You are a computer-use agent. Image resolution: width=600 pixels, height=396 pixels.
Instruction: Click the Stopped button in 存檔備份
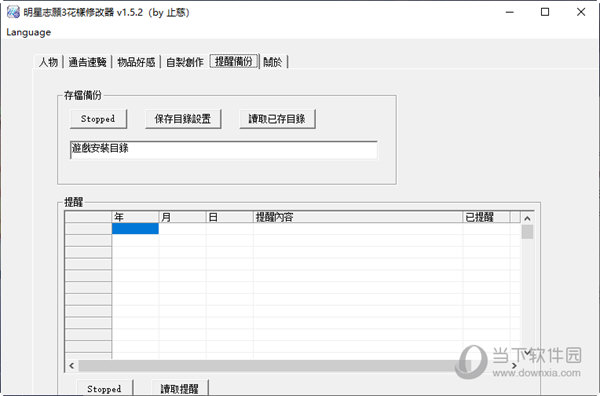(x=98, y=119)
